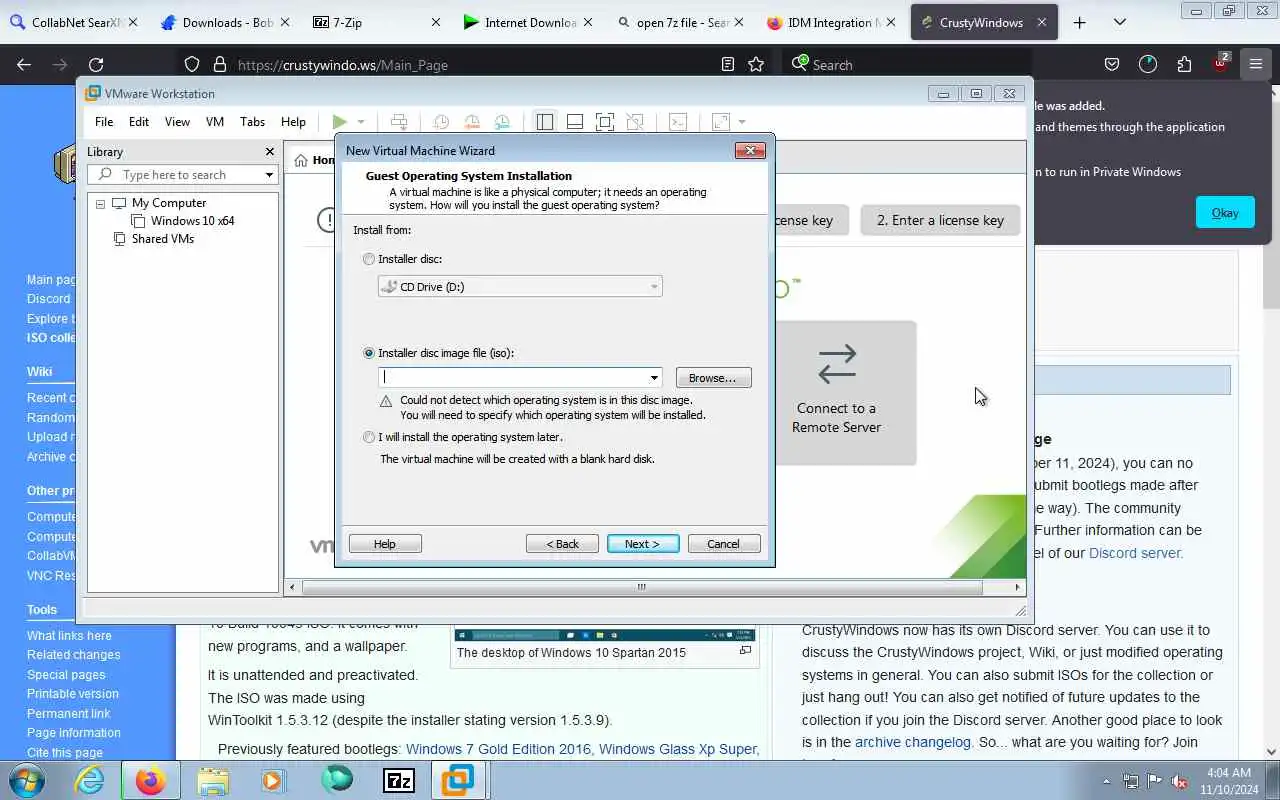Open the Firefox extensions puzzle icon
The height and width of the screenshot is (800, 1280).
1184,64
